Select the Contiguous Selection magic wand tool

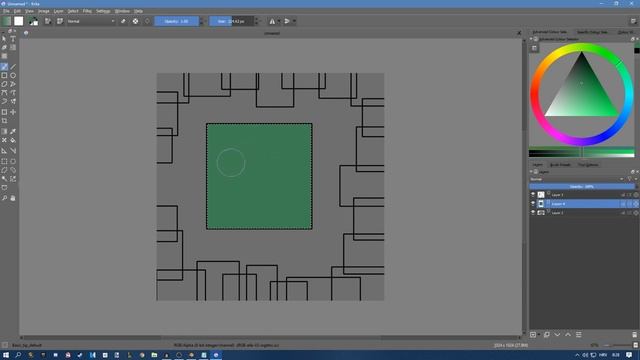pos(4,179)
